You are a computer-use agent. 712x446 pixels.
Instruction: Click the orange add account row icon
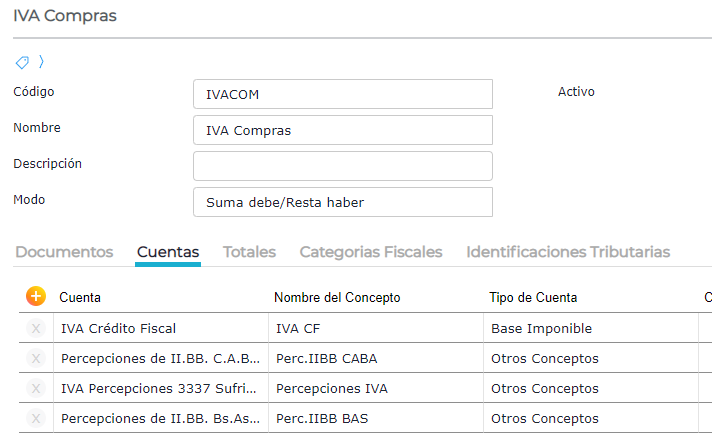pos(36,296)
